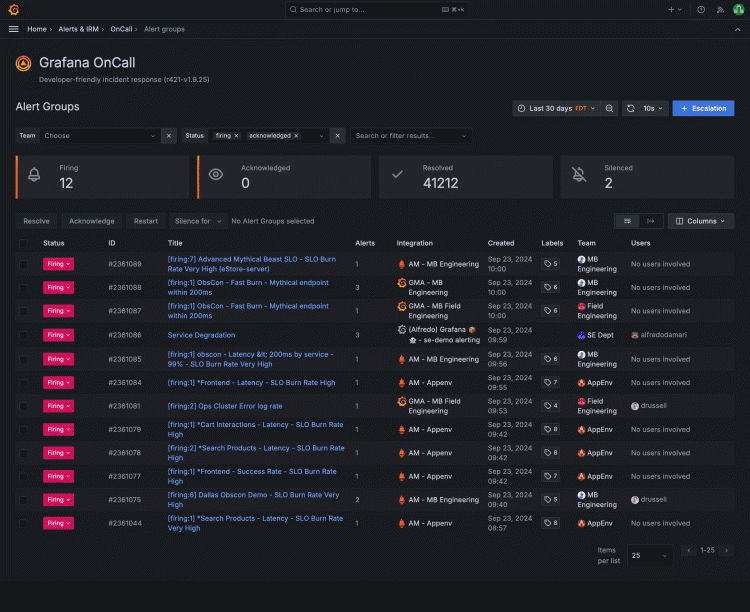Select the checkbox for alert #2361086
The width and height of the screenshot is (750, 612).
coord(24,335)
